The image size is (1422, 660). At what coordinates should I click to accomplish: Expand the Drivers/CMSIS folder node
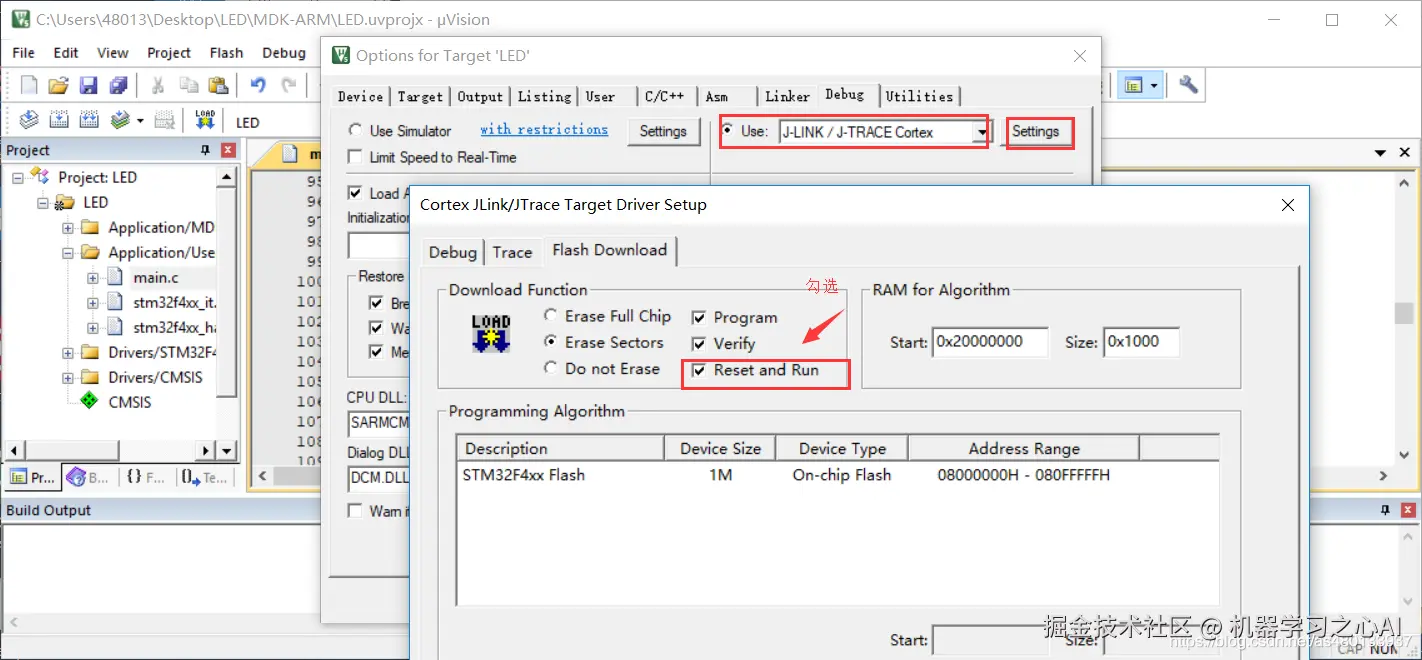point(68,377)
